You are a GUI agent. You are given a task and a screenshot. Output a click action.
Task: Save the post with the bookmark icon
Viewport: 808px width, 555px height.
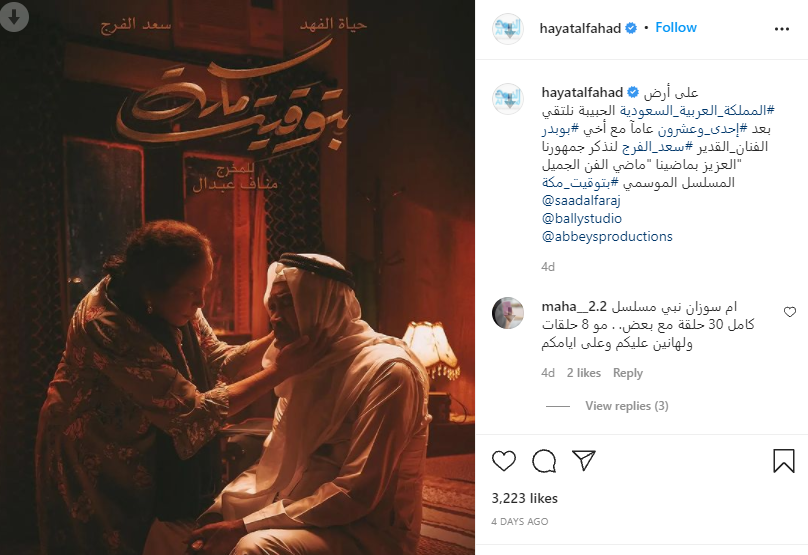point(784,460)
